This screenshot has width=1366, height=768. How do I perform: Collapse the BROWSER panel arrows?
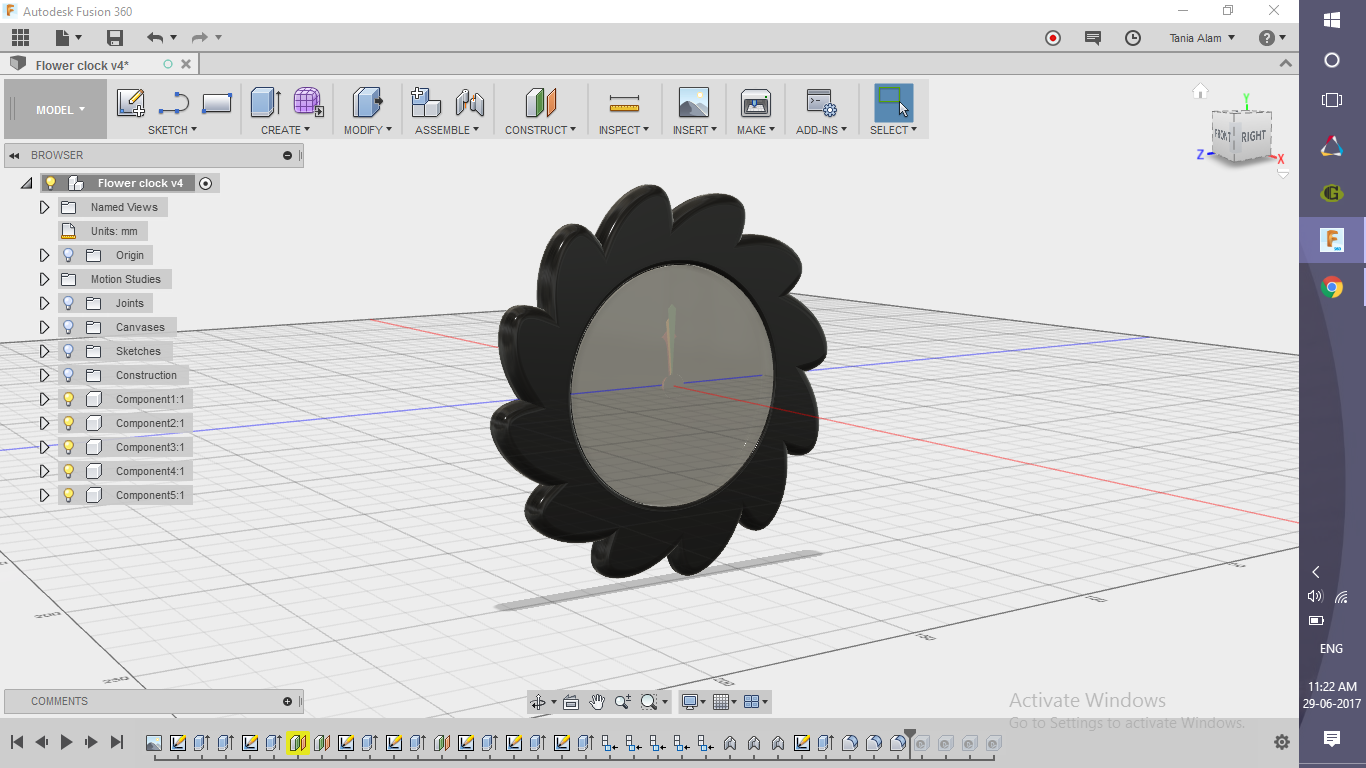(x=15, y=155)
